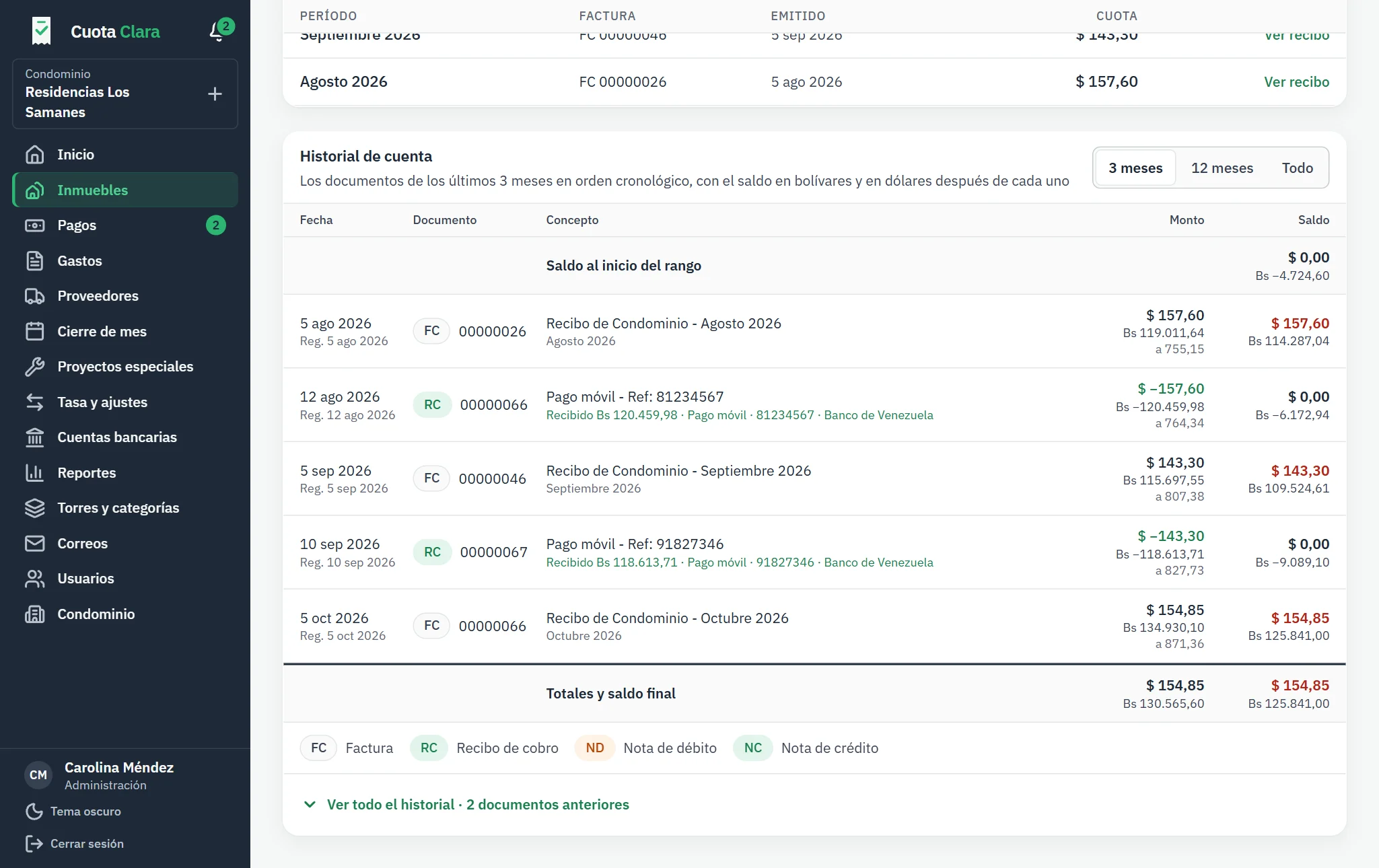Open Ver recibo for Agosto 2026

tap(1296, 82)
